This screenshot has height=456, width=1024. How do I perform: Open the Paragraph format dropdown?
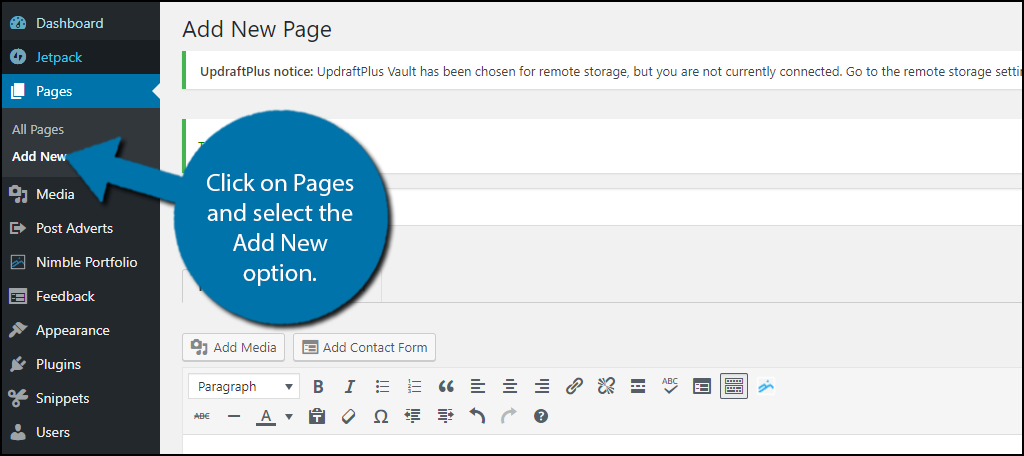click(243, 386)
